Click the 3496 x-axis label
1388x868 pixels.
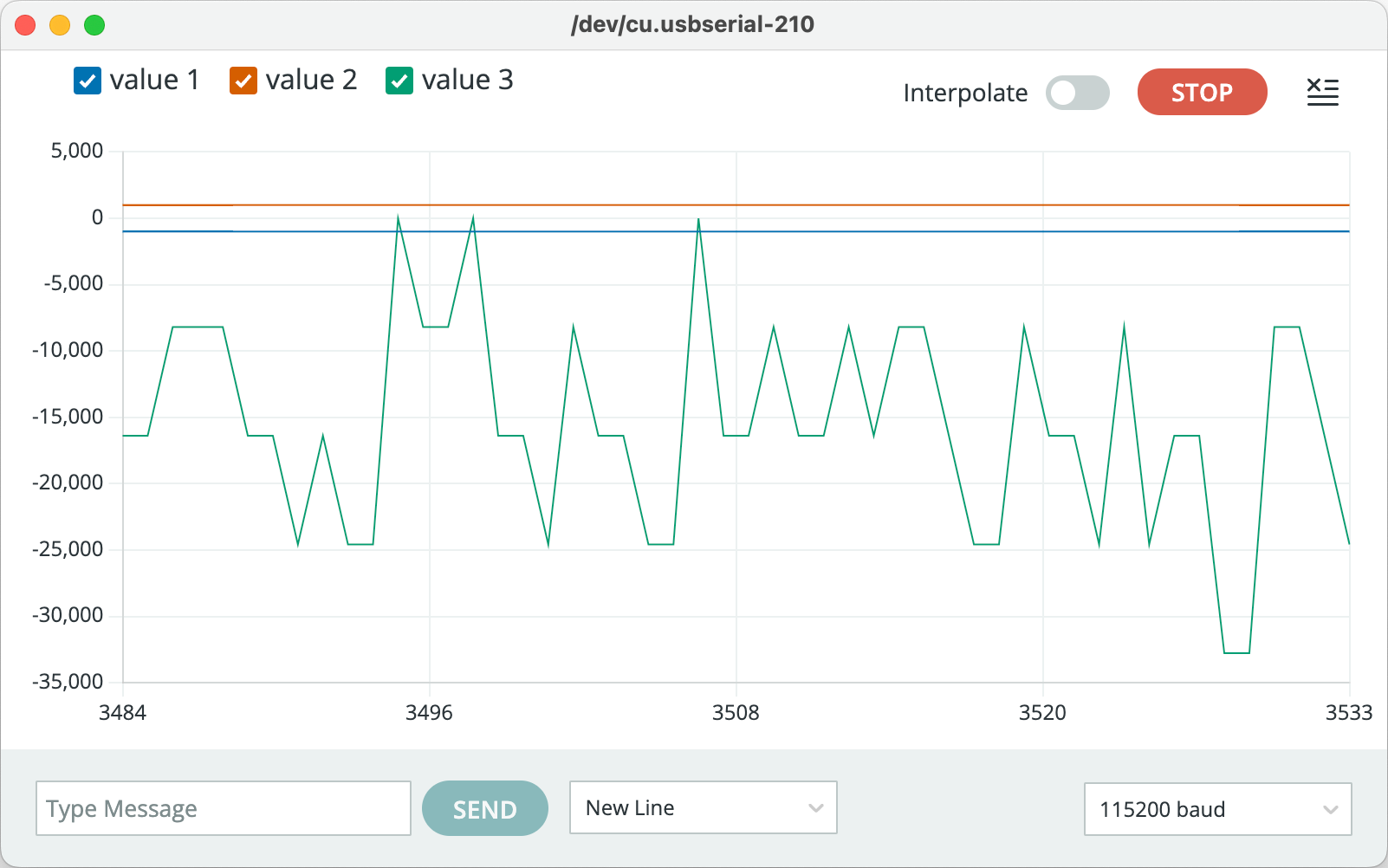pos(430,712)
